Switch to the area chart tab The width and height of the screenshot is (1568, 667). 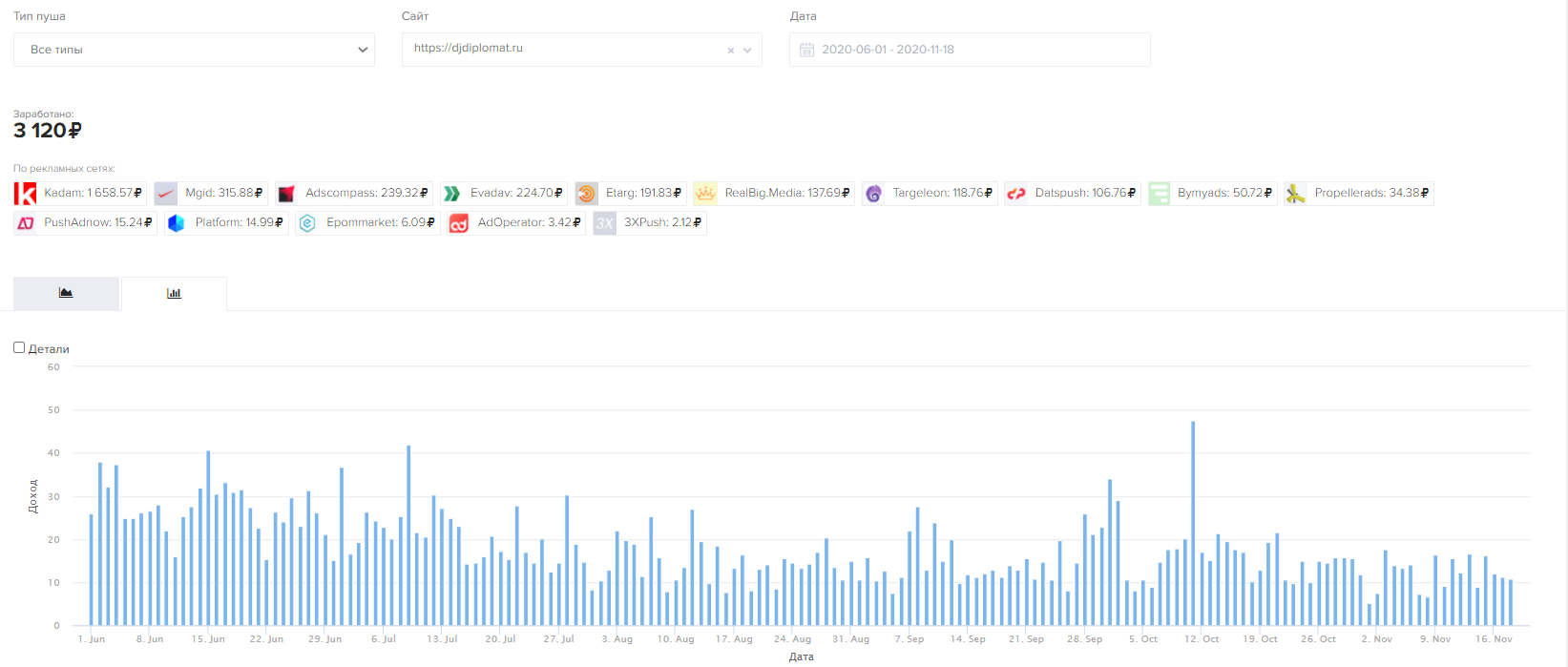click(66, 293)
